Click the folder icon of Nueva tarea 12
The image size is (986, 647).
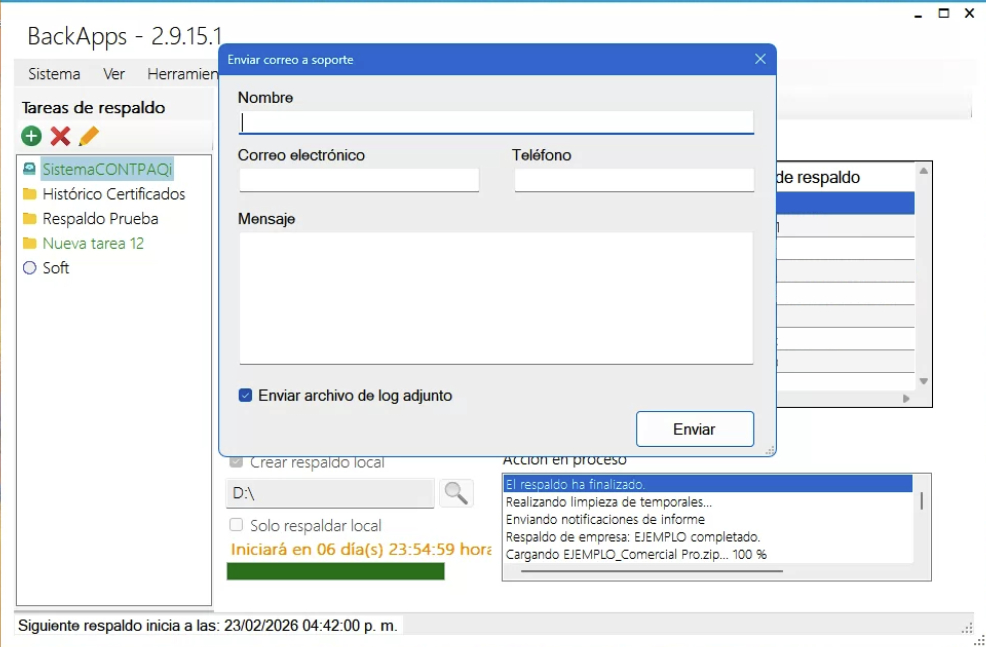tap(30, 243)
